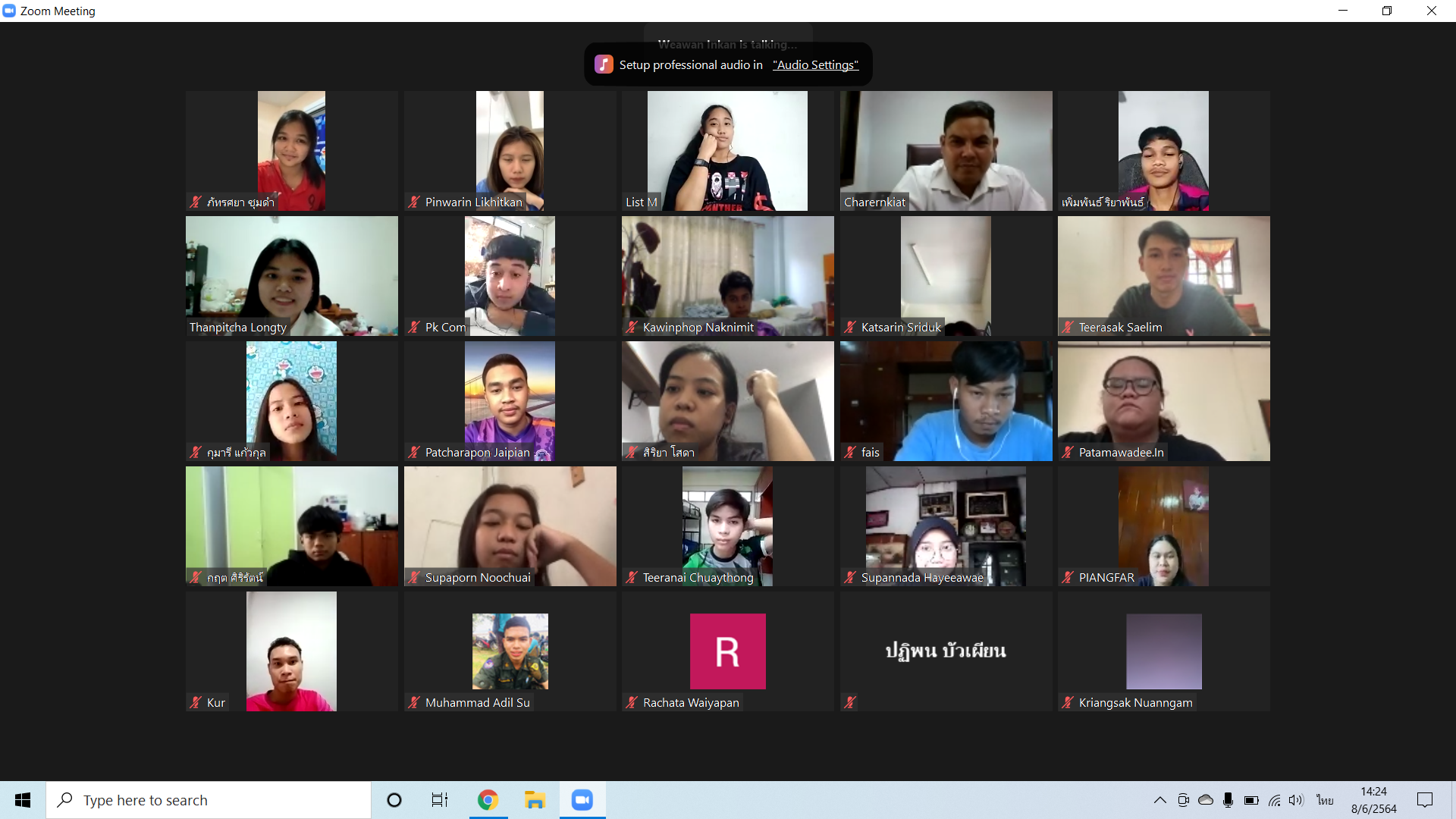Image resolution: width=1456 pixels, height=819 pixels.
Task: Open the volume control in the system tray
Action: point(1296,800)
